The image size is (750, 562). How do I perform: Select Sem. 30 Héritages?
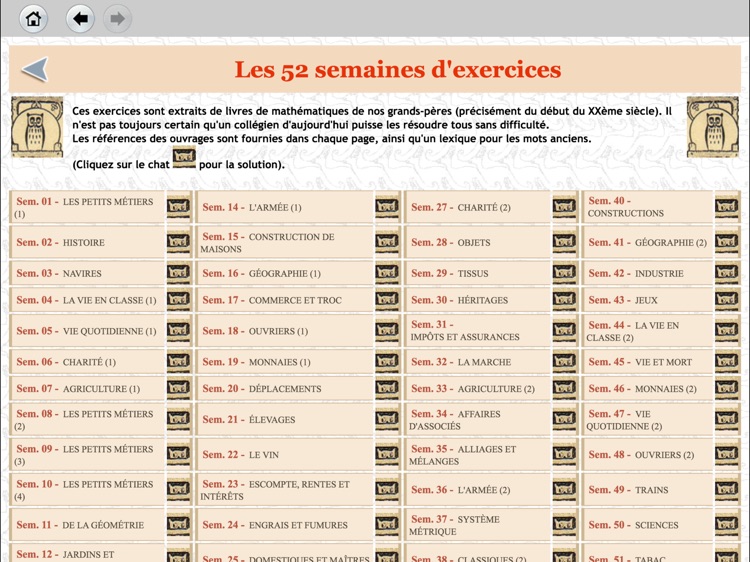pos(477,300)
